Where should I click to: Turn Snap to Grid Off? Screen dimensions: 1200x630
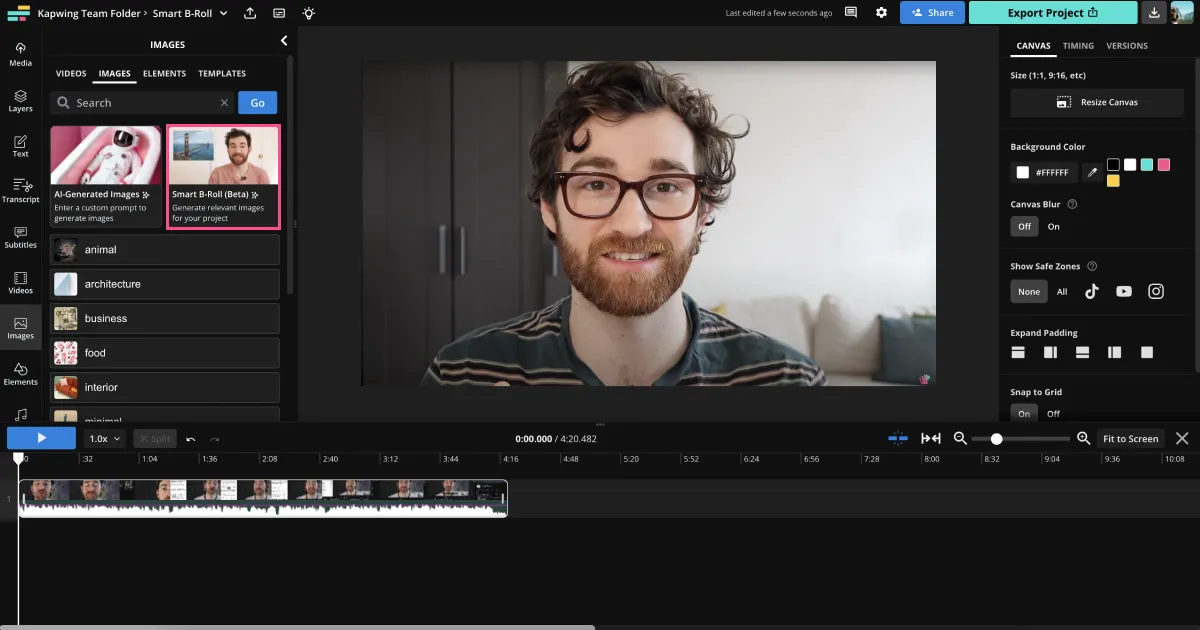1053,413
